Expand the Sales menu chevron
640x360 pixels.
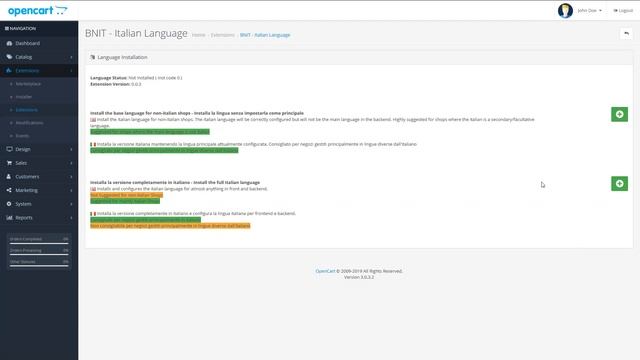pyautogui.click(x=71, y=163)
